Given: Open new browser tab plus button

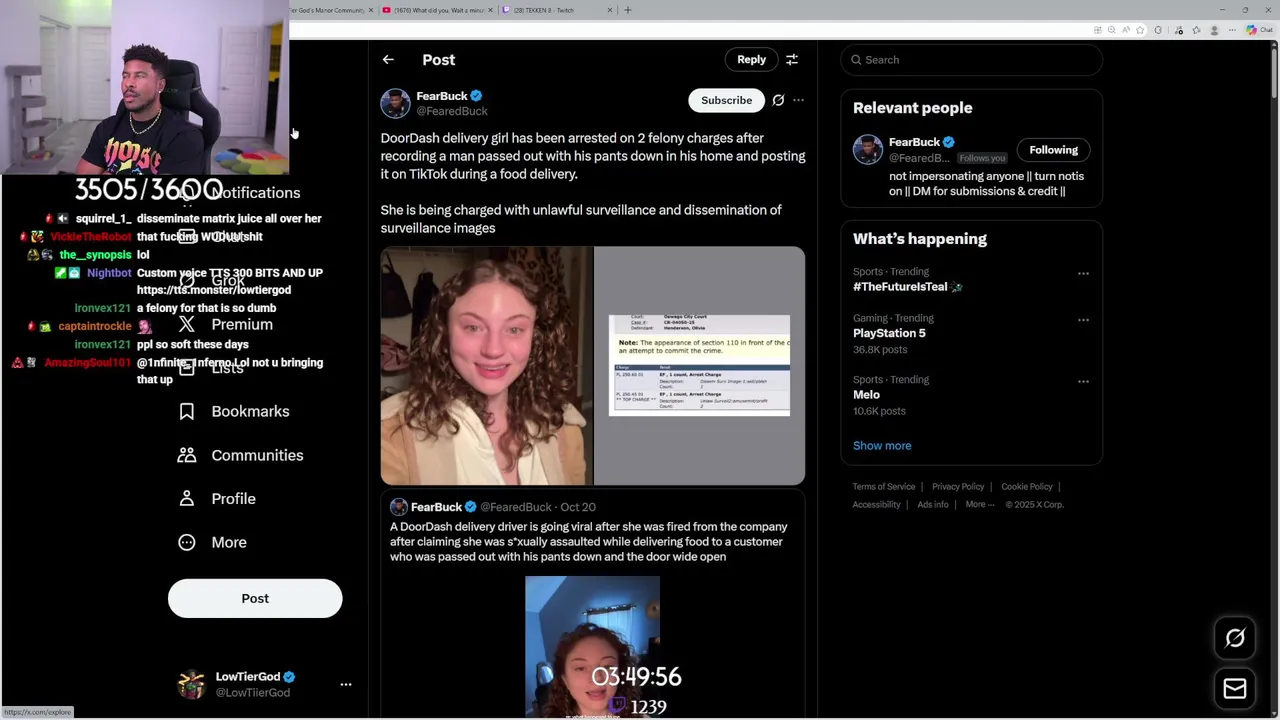Looking at the screenshot, I should click(x=628, y=10).
